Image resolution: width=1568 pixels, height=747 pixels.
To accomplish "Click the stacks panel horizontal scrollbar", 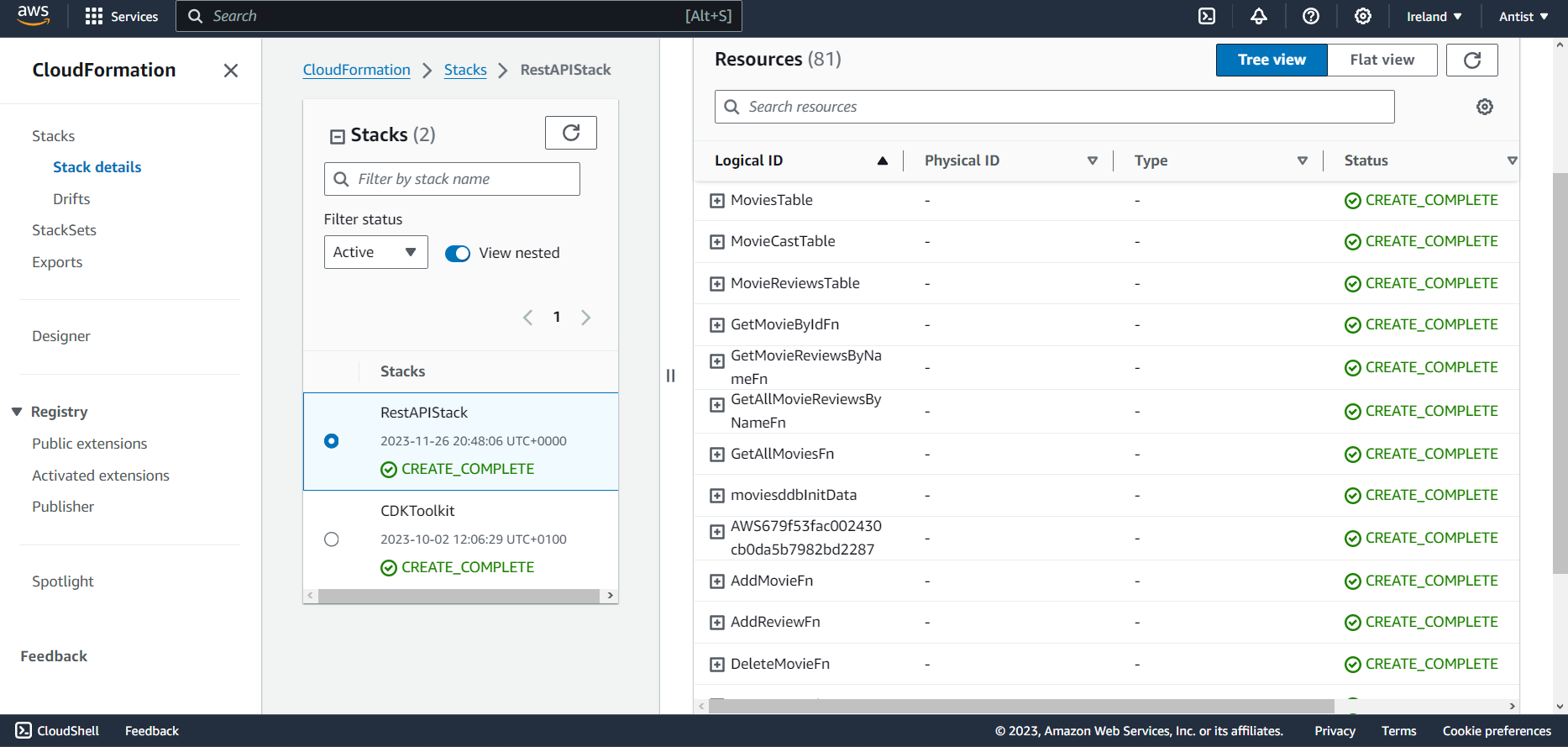I will (459, 596).
